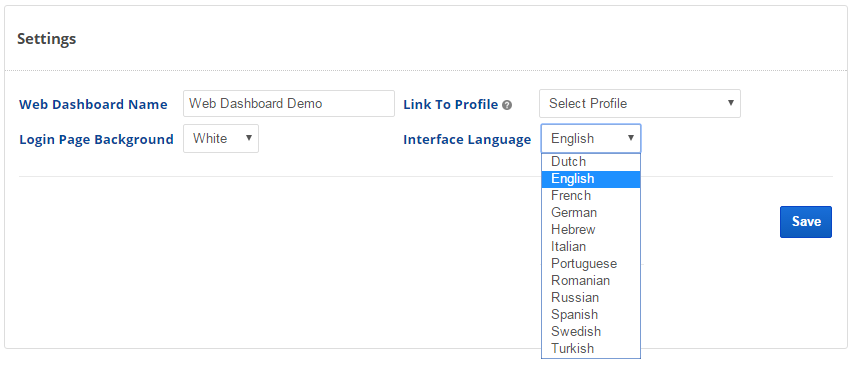Image resolution: width=854 pixels, height=369 pixels.
Task: Choose Dutch from the language list
Action: pos(591,162)
